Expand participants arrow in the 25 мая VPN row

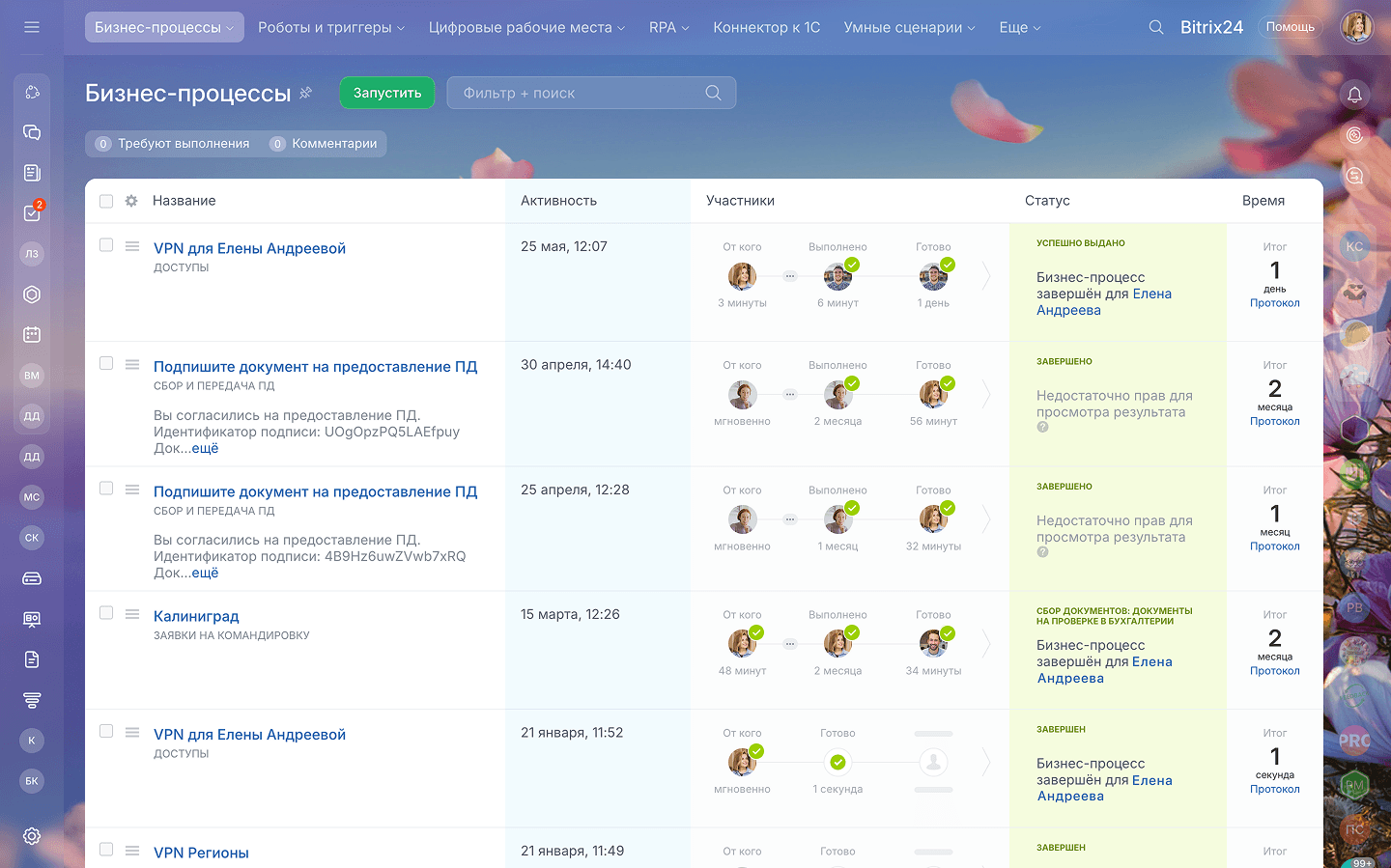click(986, 276)
